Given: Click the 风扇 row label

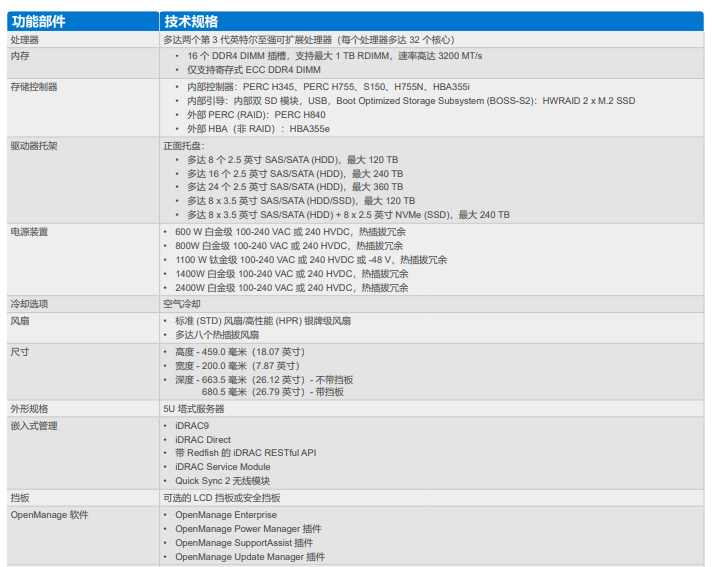Looking at the screenshot, I should [x=20, y=321].
